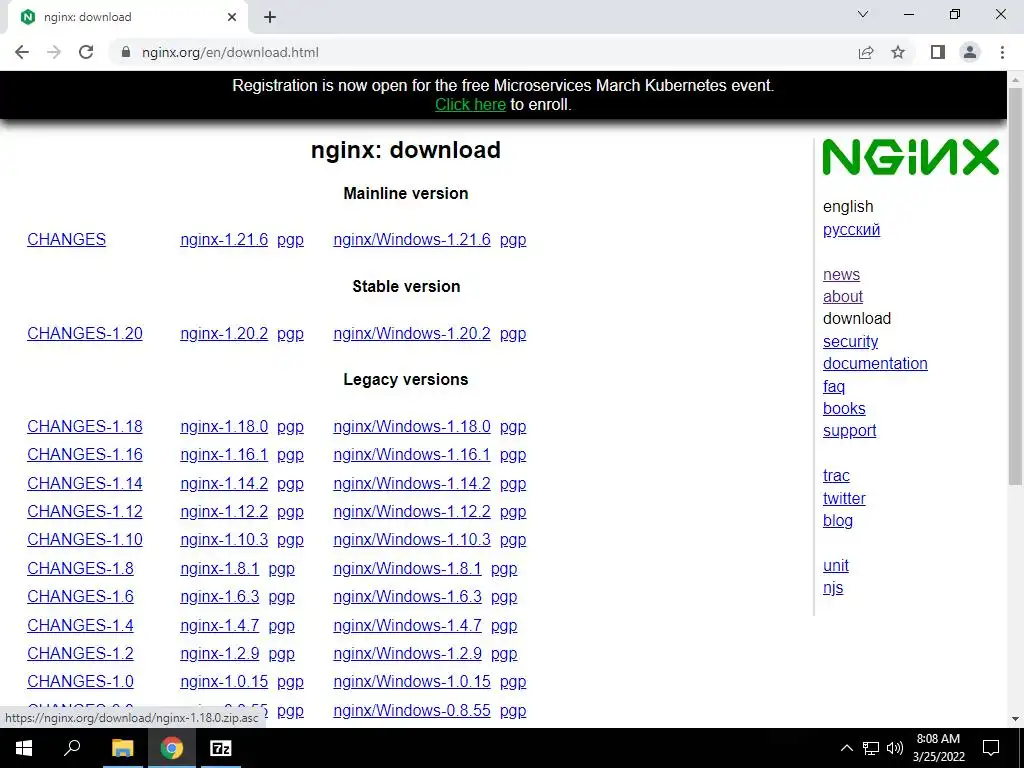Download nginx-1.10.3 source
This screenshot has height=768, width=1024.
[224, 539]
